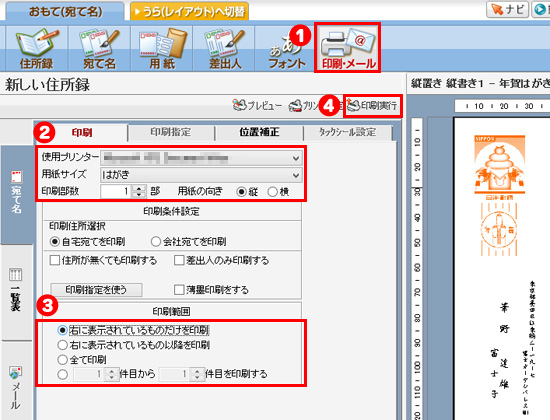550x420 pixels.
Task: Switch to the 印刷指定 tab
Action: [171, 132]
